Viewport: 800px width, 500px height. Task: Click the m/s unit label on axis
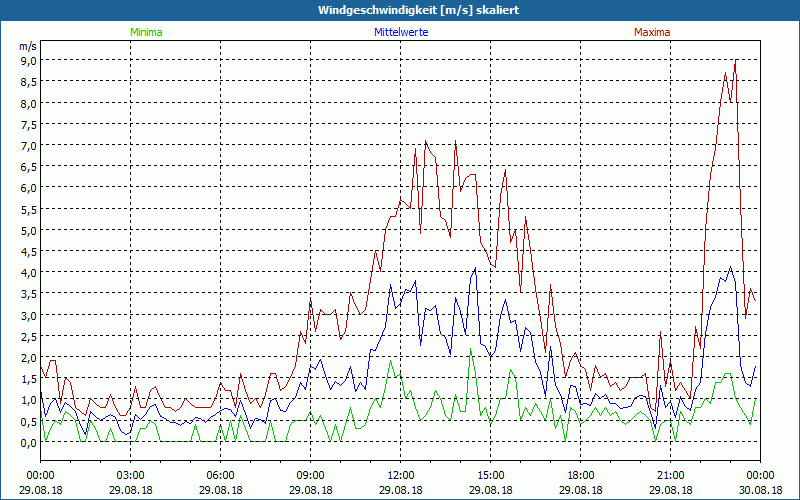click(28, 46)
